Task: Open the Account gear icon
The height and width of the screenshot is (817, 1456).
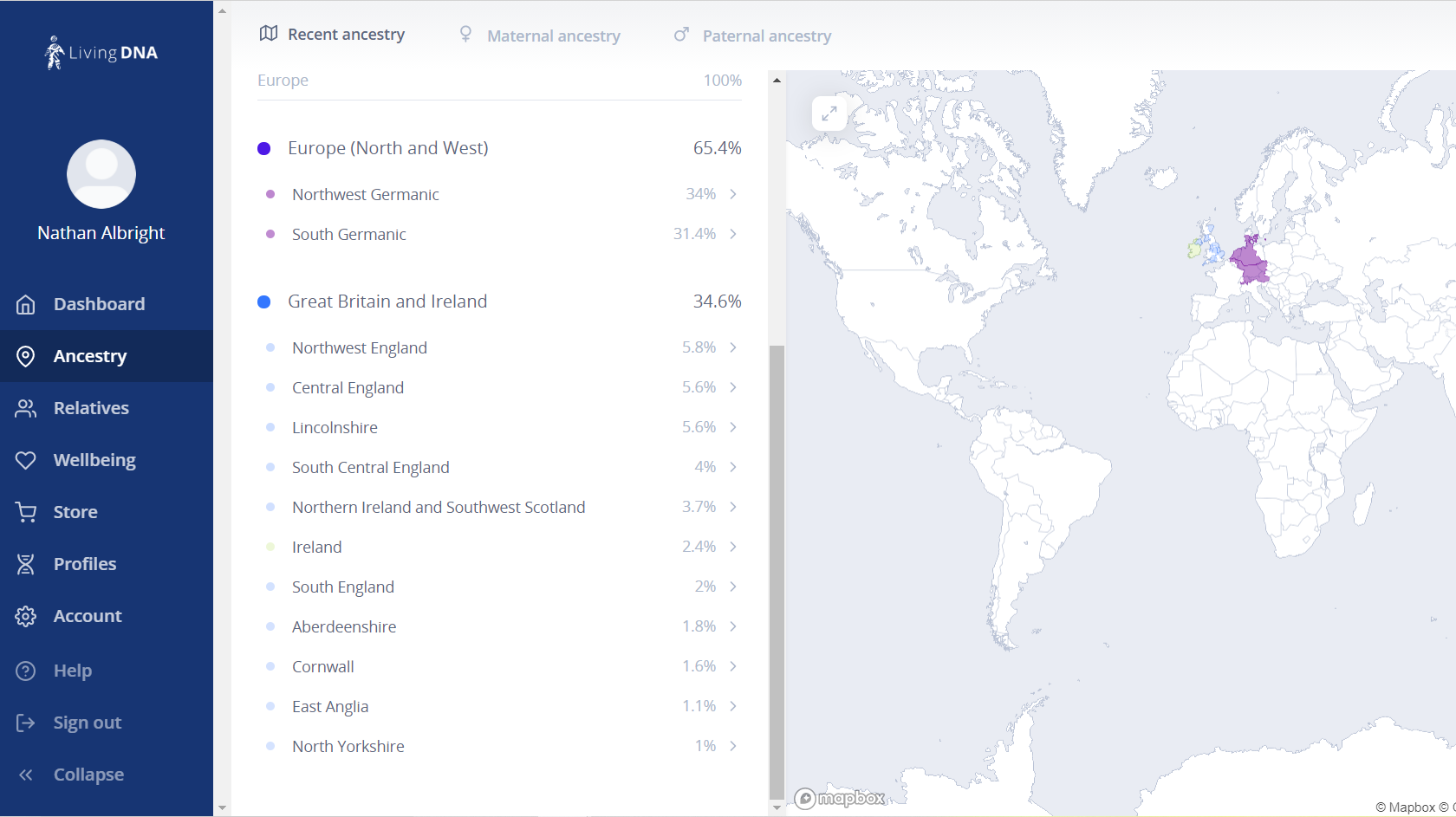Action: tap(26, 616)
